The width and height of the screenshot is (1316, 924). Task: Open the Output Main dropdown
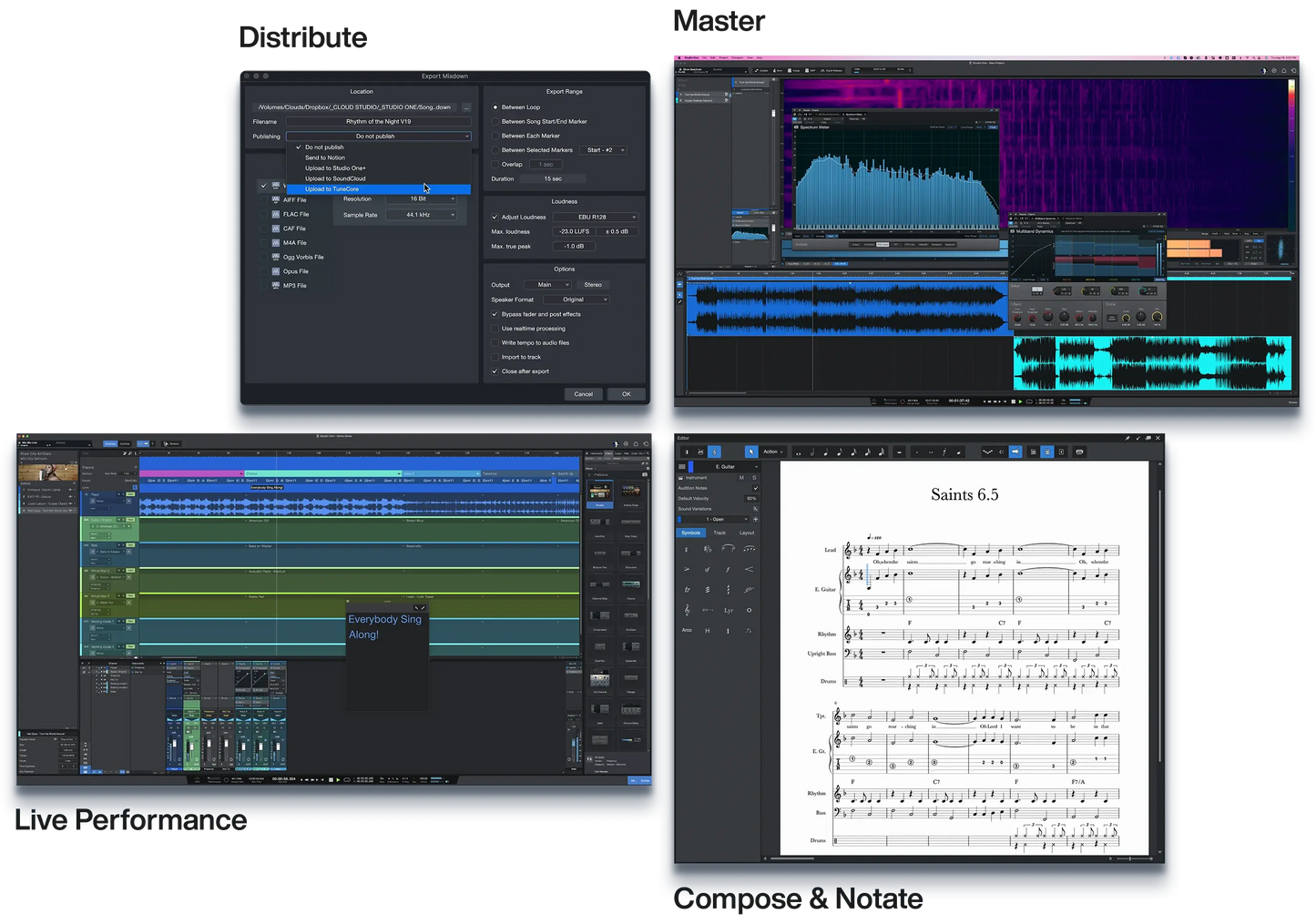point(547,285)
